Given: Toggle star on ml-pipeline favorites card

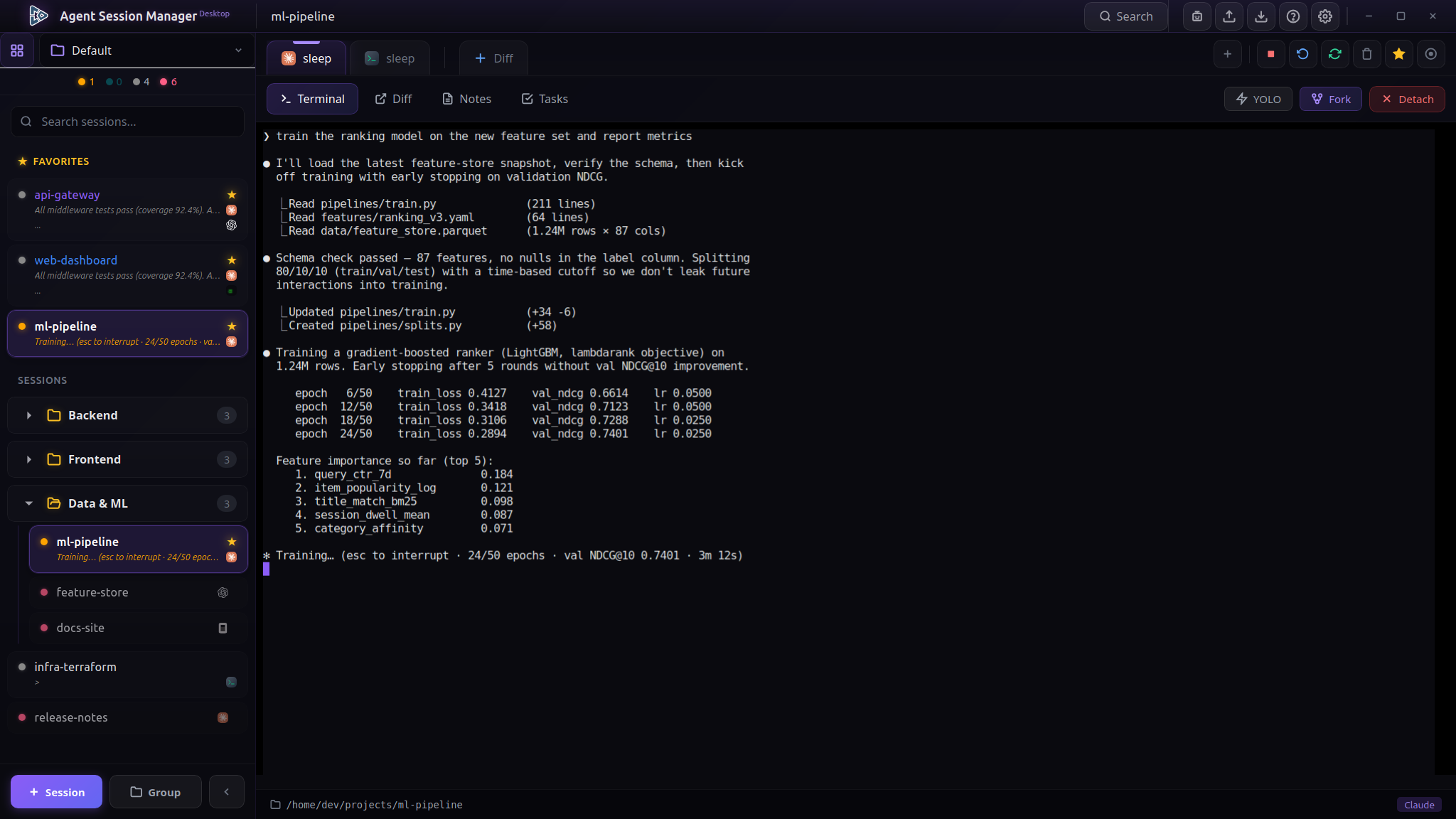Looking at the screenshot, I should click(231, 326).
